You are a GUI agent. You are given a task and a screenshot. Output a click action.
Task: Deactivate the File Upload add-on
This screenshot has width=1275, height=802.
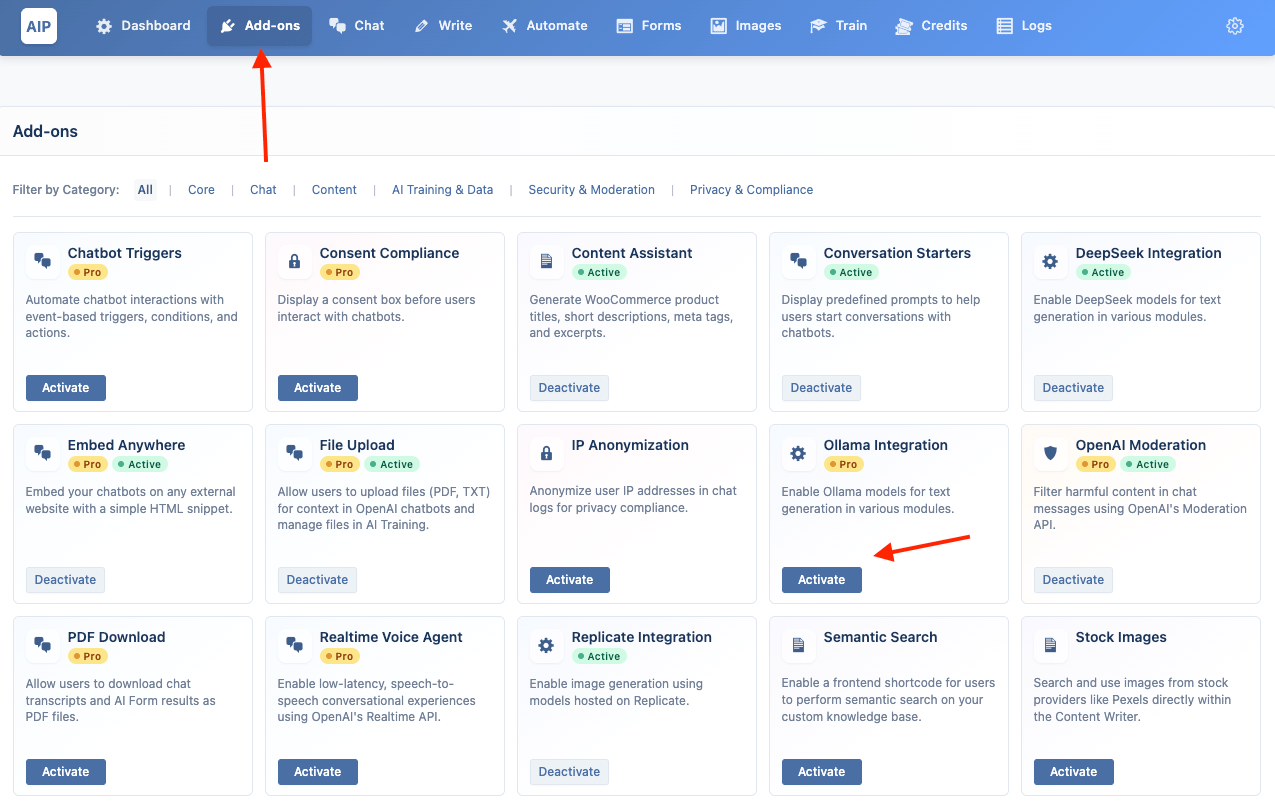tap(317, 580)
